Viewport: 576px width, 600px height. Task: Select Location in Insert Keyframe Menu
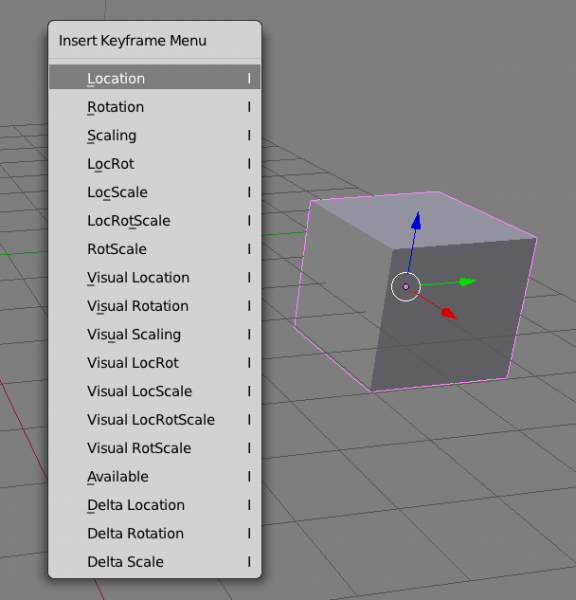(155, 78)
